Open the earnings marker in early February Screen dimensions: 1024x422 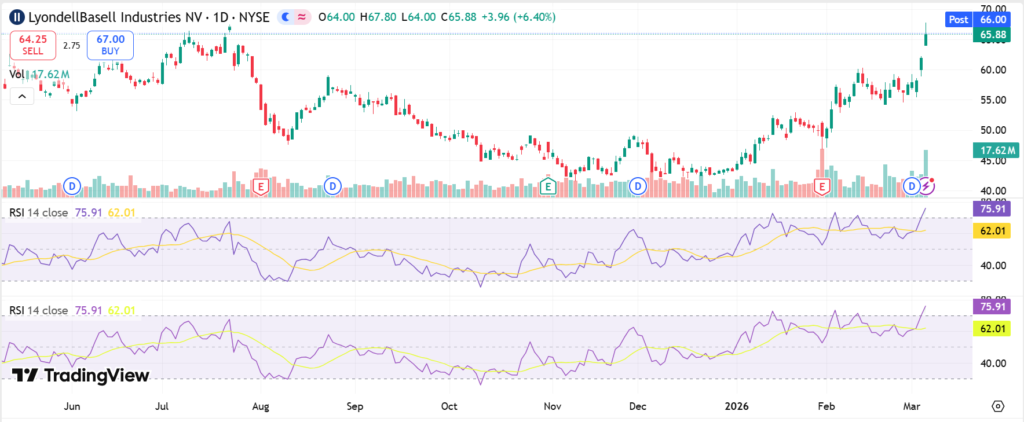point(822,186)
